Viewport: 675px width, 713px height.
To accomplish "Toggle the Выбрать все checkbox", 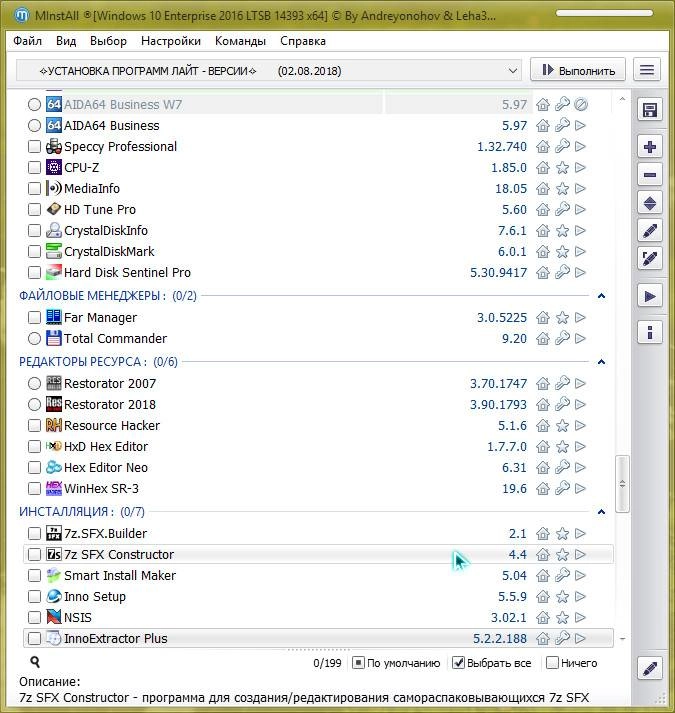I will tap(458, 663).
